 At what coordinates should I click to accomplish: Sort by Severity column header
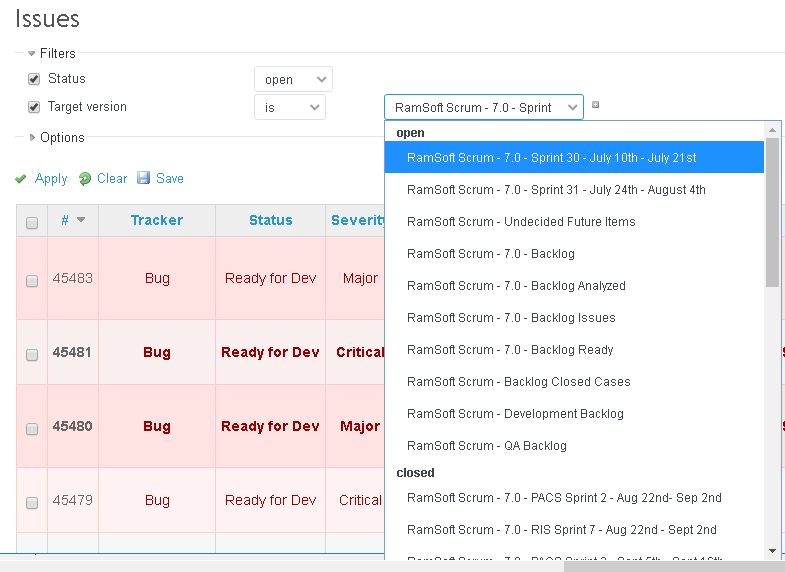pos(357,220)
